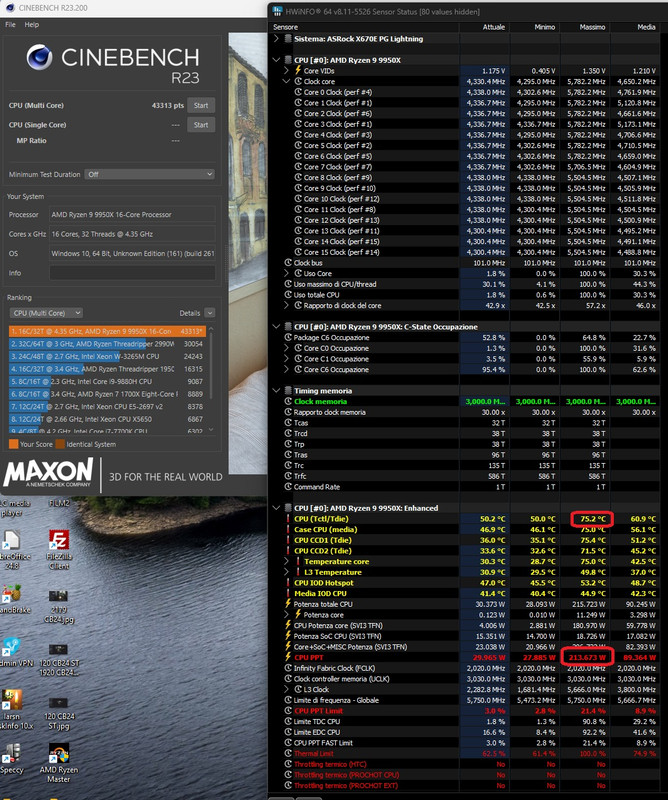Launch AMD Ryzen Master from desktop
The height and width of the screenshot is (800, 668).
click(x=58, y=763)
